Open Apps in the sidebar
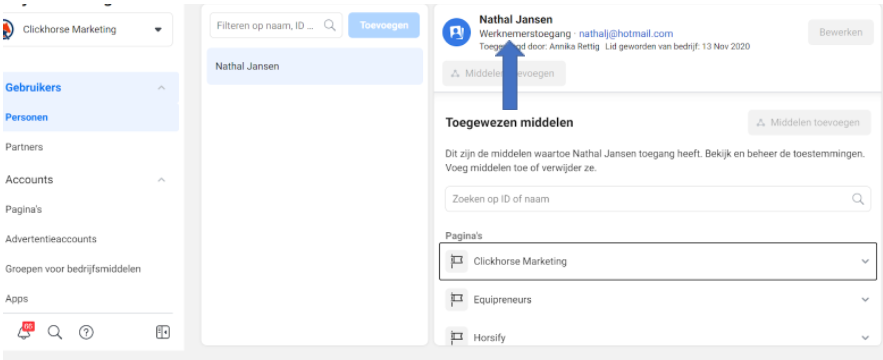The image size is (883, 360). (x=17, y=299)
